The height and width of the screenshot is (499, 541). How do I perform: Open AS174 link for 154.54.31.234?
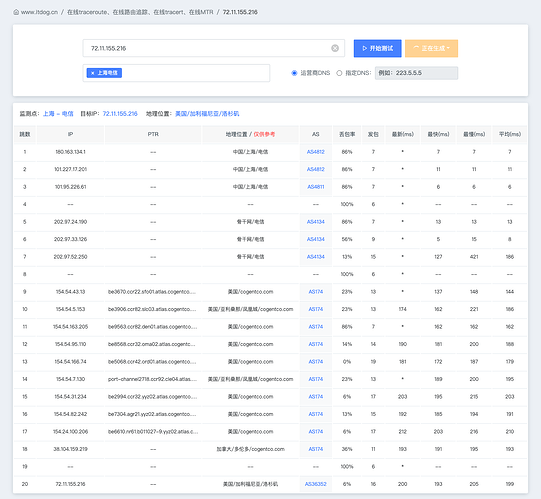coord(316,397)
